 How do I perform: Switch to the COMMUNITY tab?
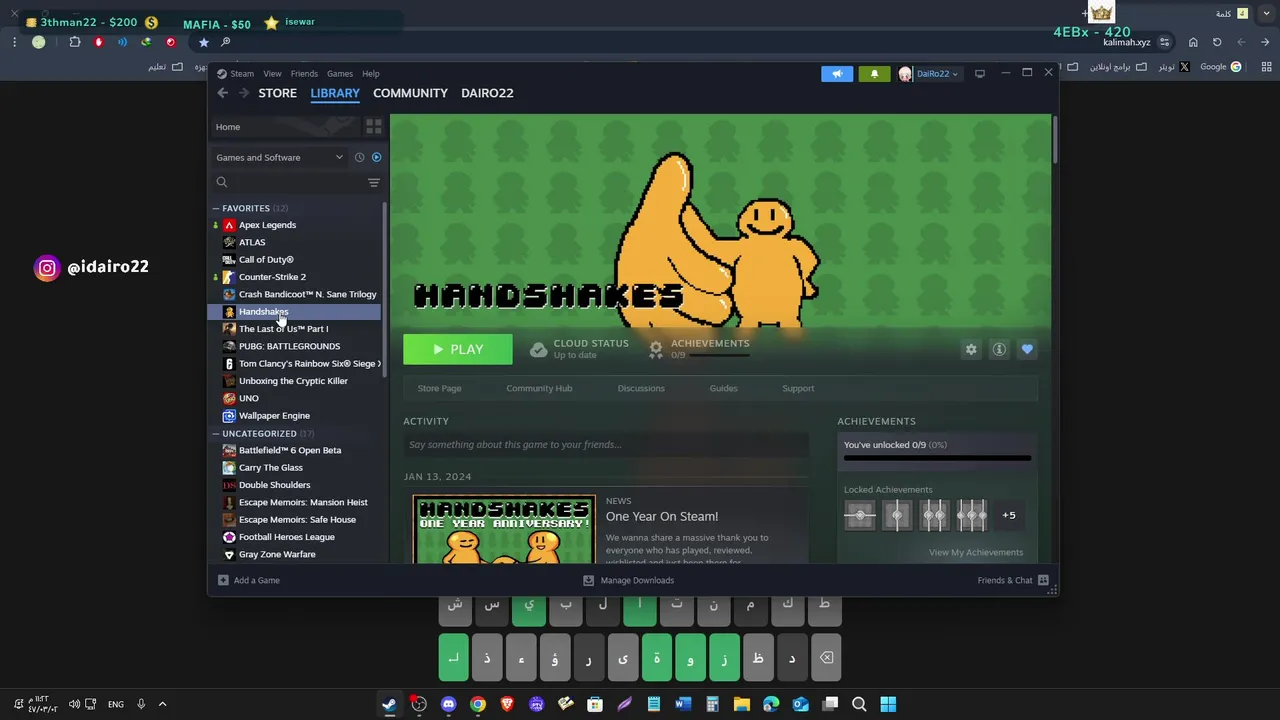[410, 93]
